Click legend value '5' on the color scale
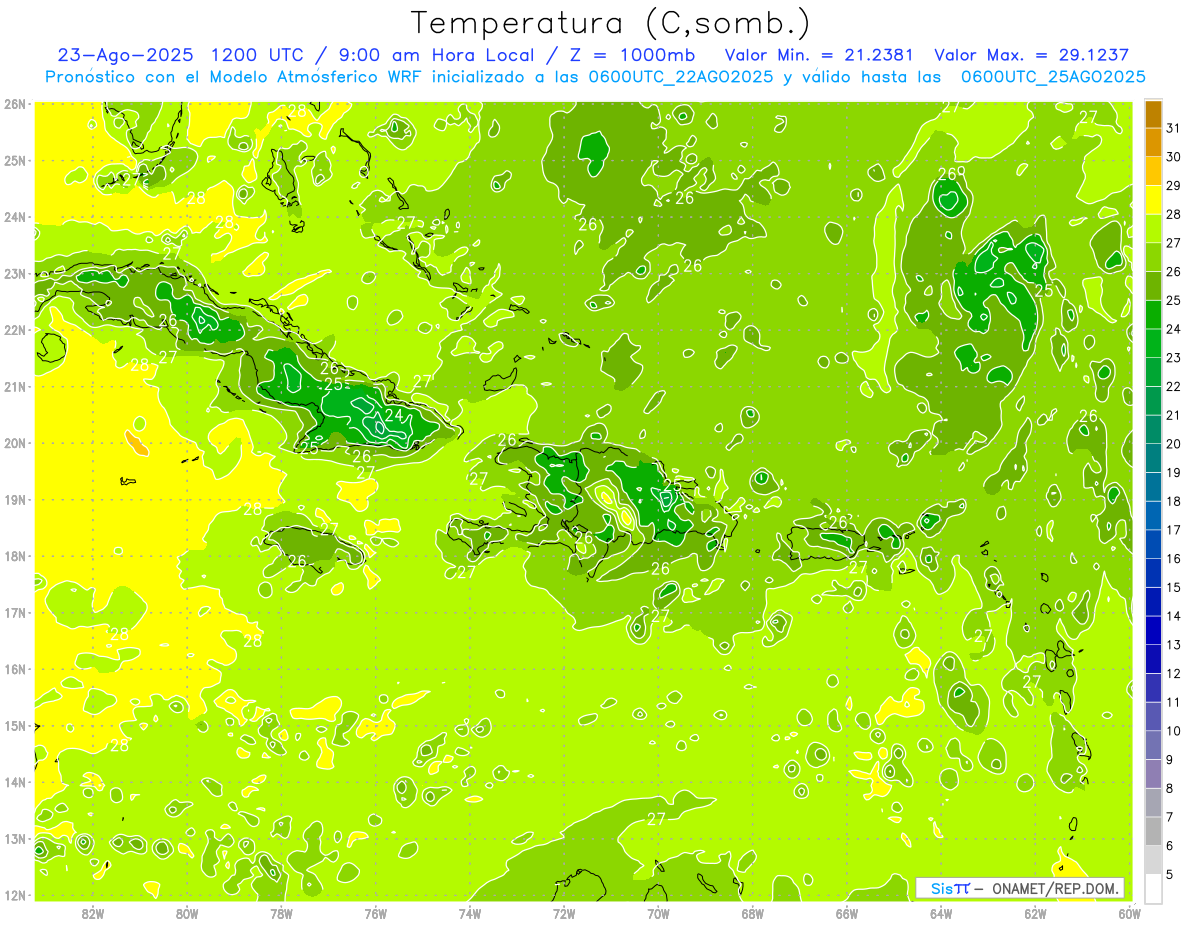This screenshot has width=1200, height=927. pos(1170,875)
